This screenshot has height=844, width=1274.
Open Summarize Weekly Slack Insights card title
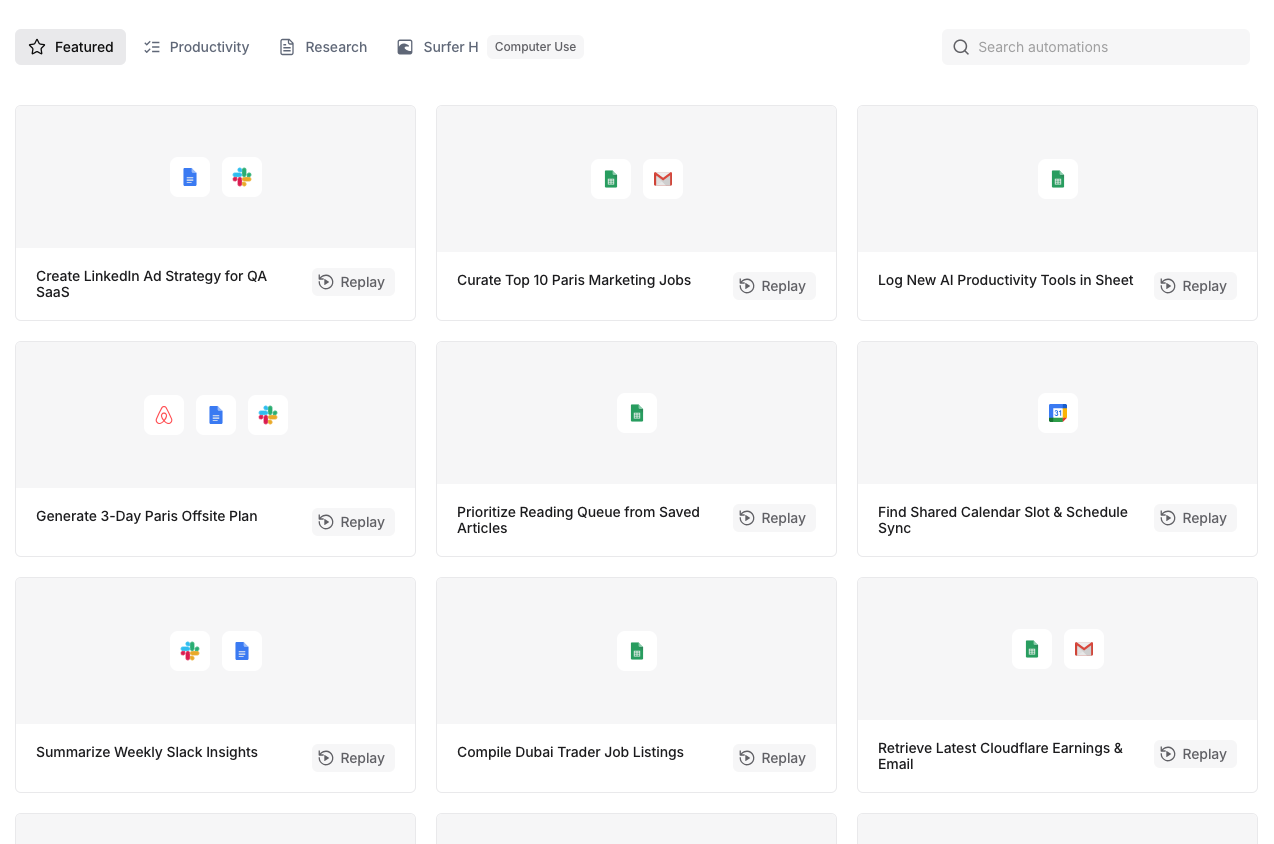147,752
